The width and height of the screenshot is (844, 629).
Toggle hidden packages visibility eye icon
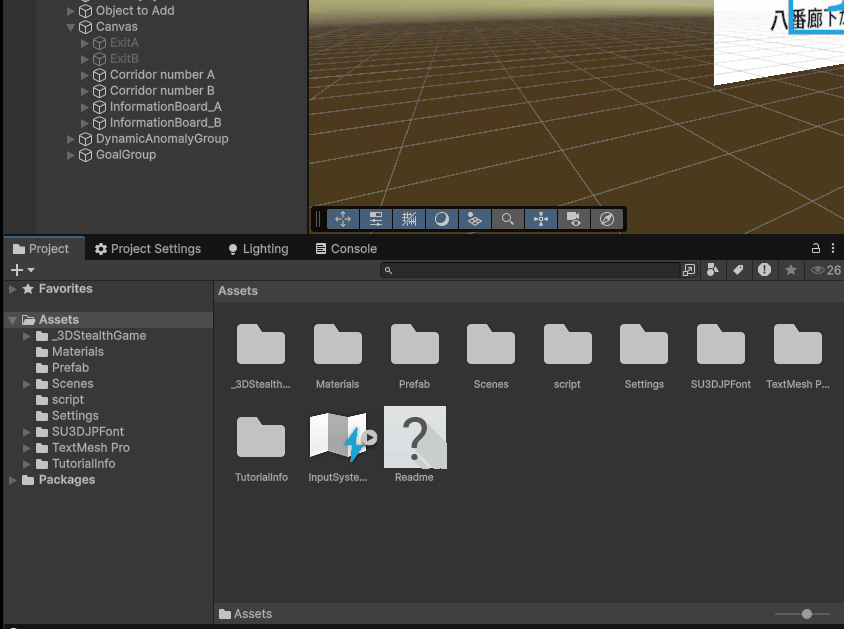[818, 270]
